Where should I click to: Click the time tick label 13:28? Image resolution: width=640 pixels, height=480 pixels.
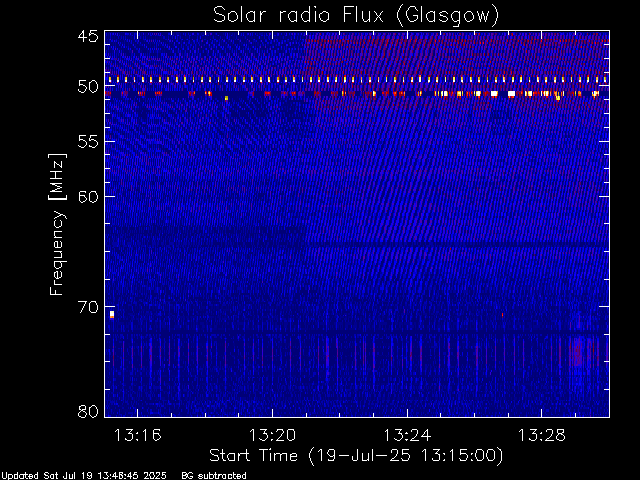pyautogui.click(x=542, y=435)
